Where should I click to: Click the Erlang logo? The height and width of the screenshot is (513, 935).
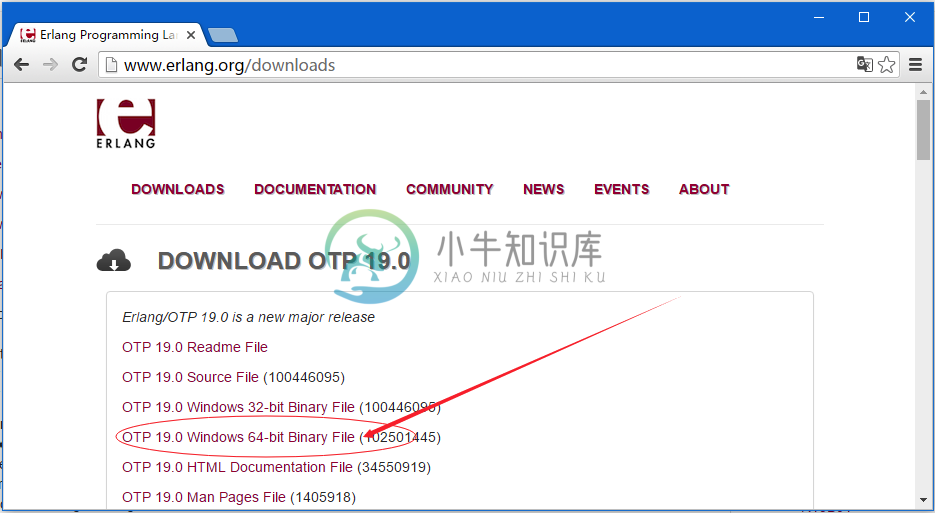click(x=126, y=123)
